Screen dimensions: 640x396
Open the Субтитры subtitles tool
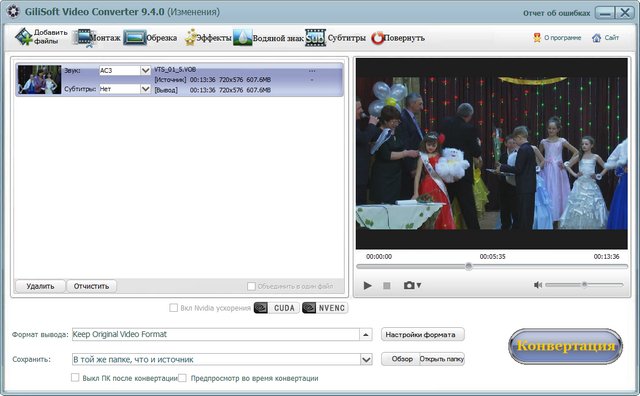coord(335,38)
